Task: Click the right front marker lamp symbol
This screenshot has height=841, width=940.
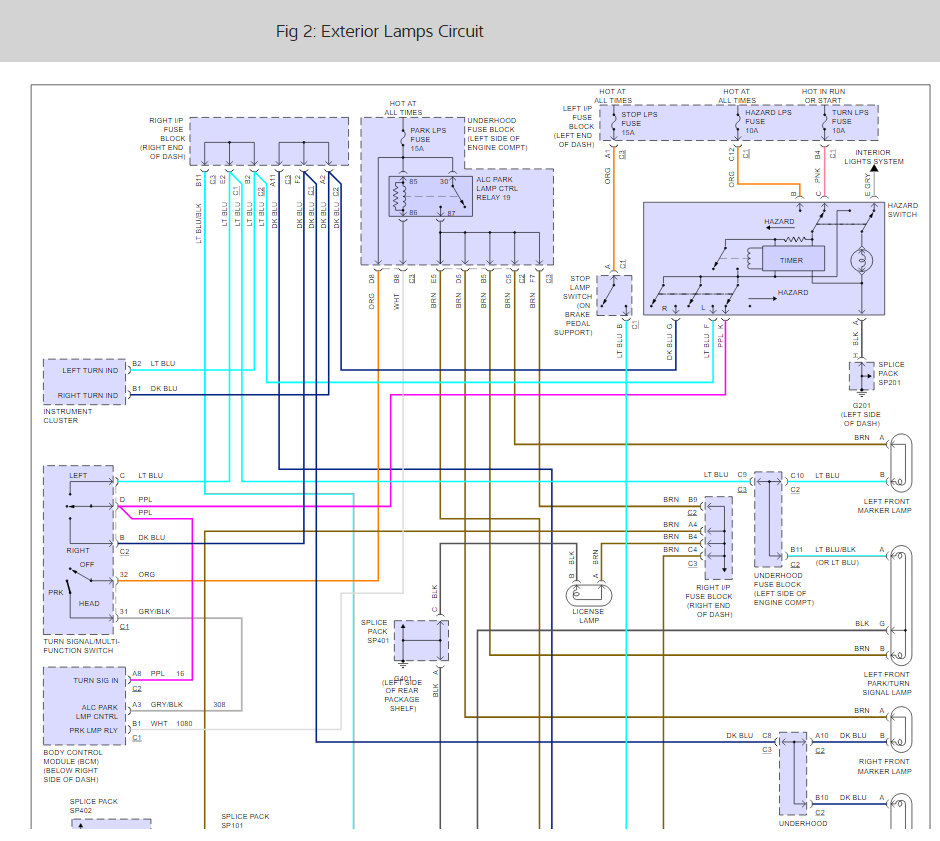Action: (x=901, y=730)
